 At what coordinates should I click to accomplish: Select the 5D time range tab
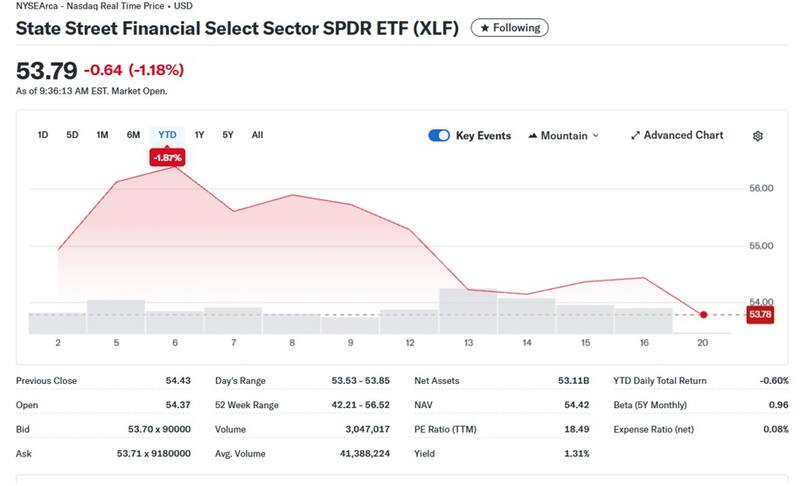(72, 135)
